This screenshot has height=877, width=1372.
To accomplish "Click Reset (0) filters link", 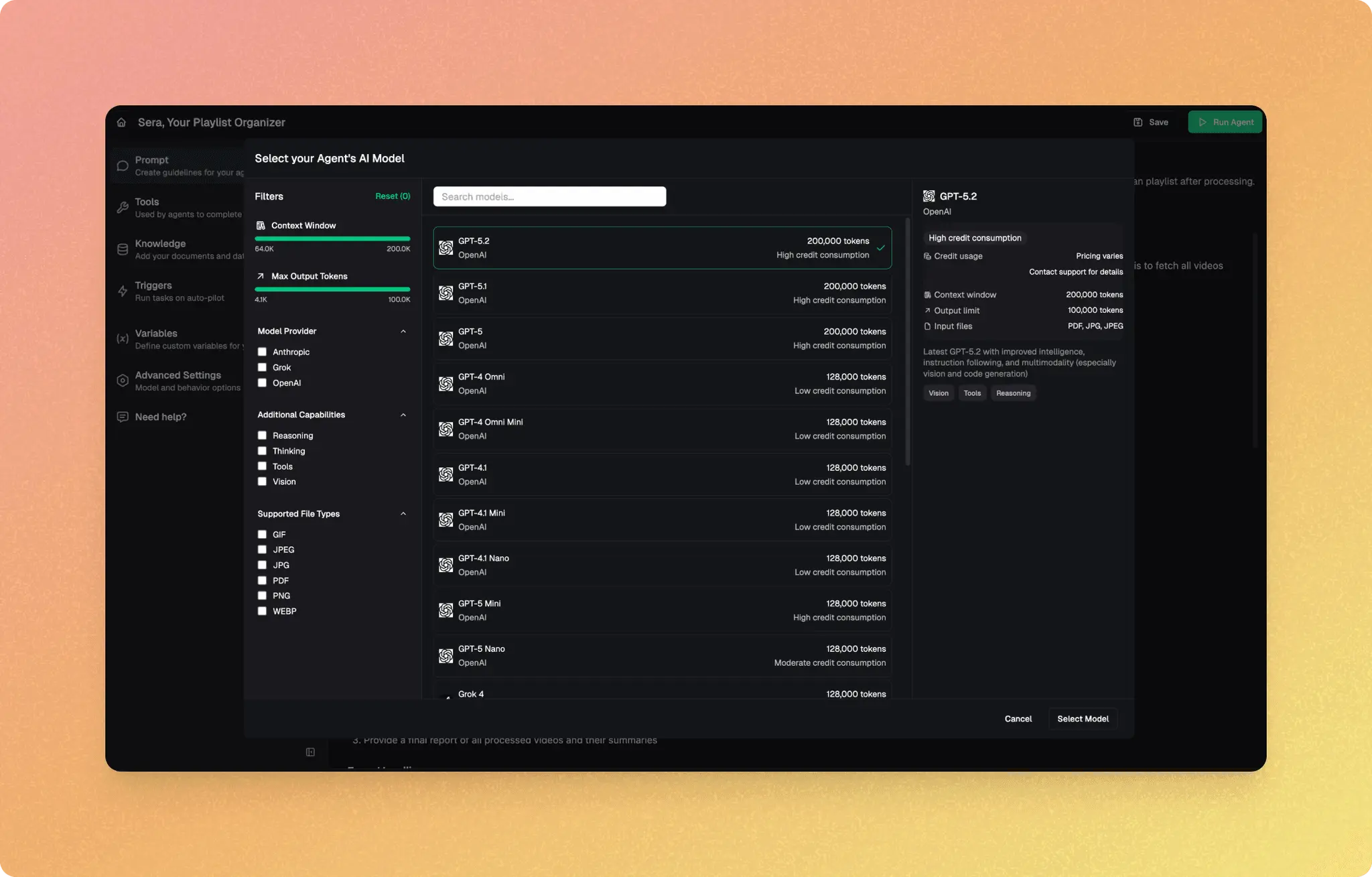I will [x=393, y=196].
